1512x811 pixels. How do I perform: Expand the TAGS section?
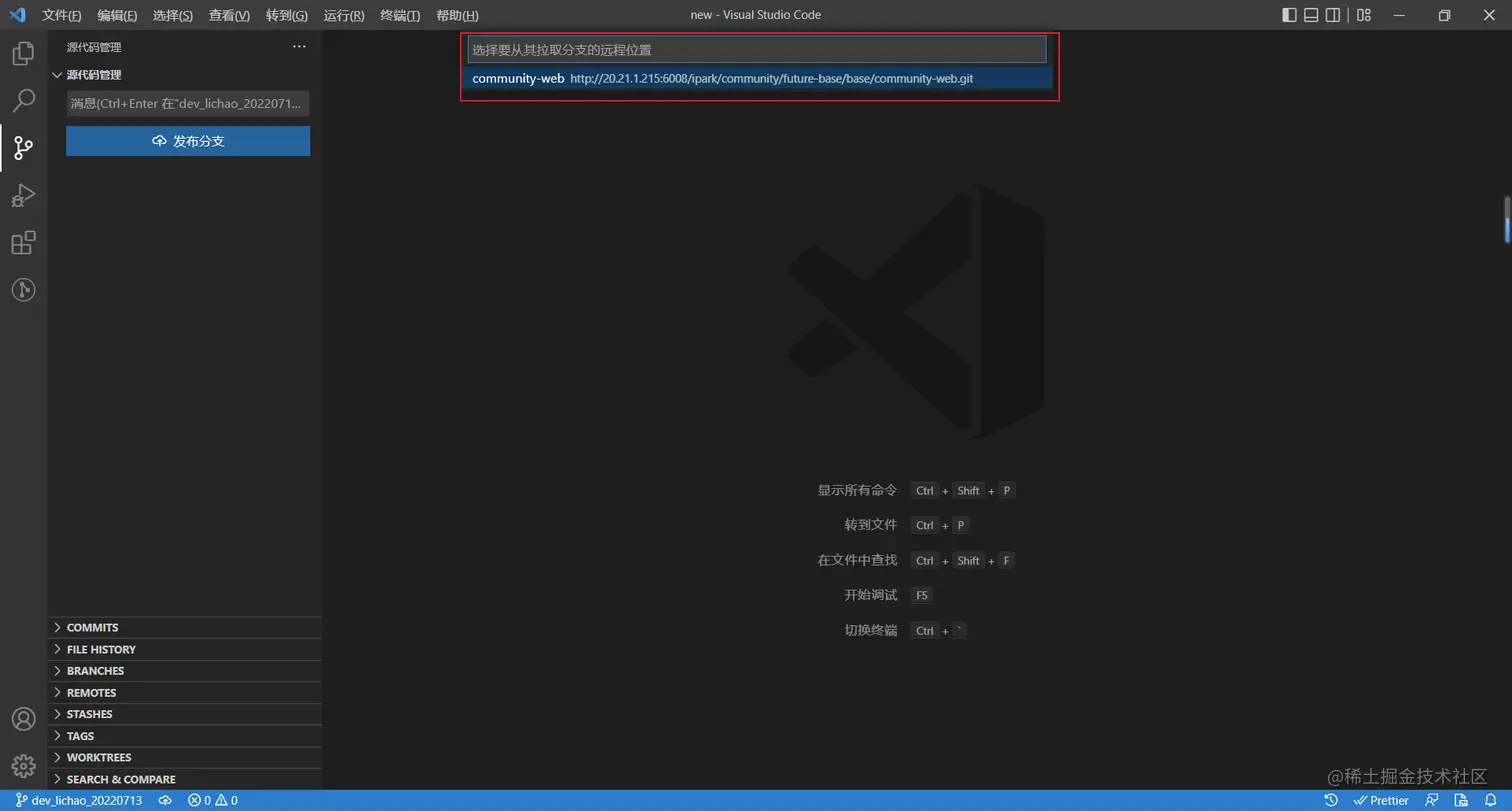pyautogui.click(x=185, y=736)
